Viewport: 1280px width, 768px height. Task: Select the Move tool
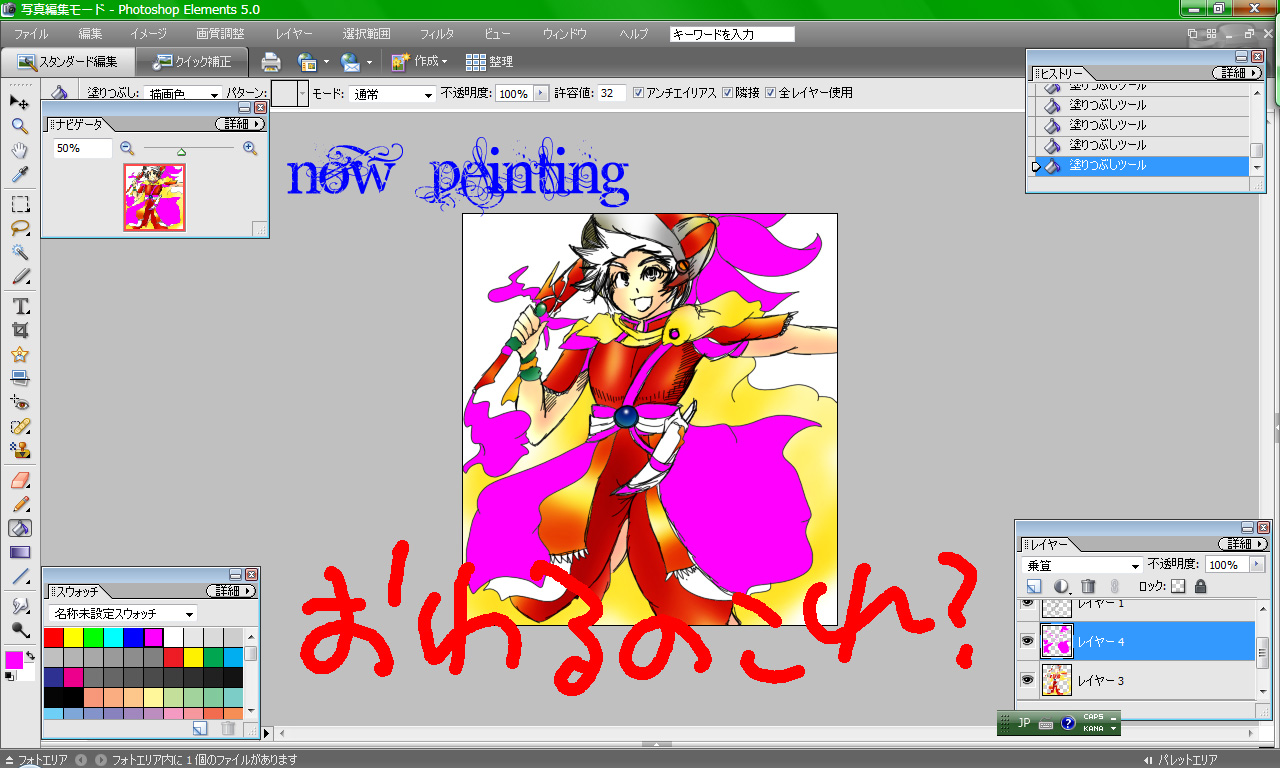19,102
